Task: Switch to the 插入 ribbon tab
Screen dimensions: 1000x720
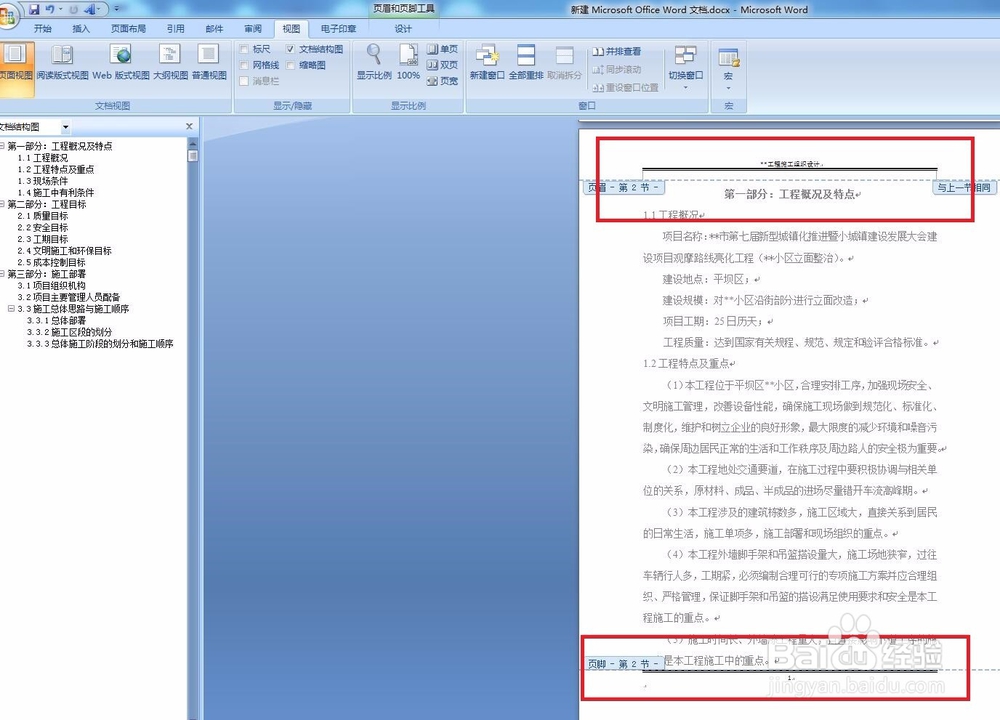Action: click(81, 29)
